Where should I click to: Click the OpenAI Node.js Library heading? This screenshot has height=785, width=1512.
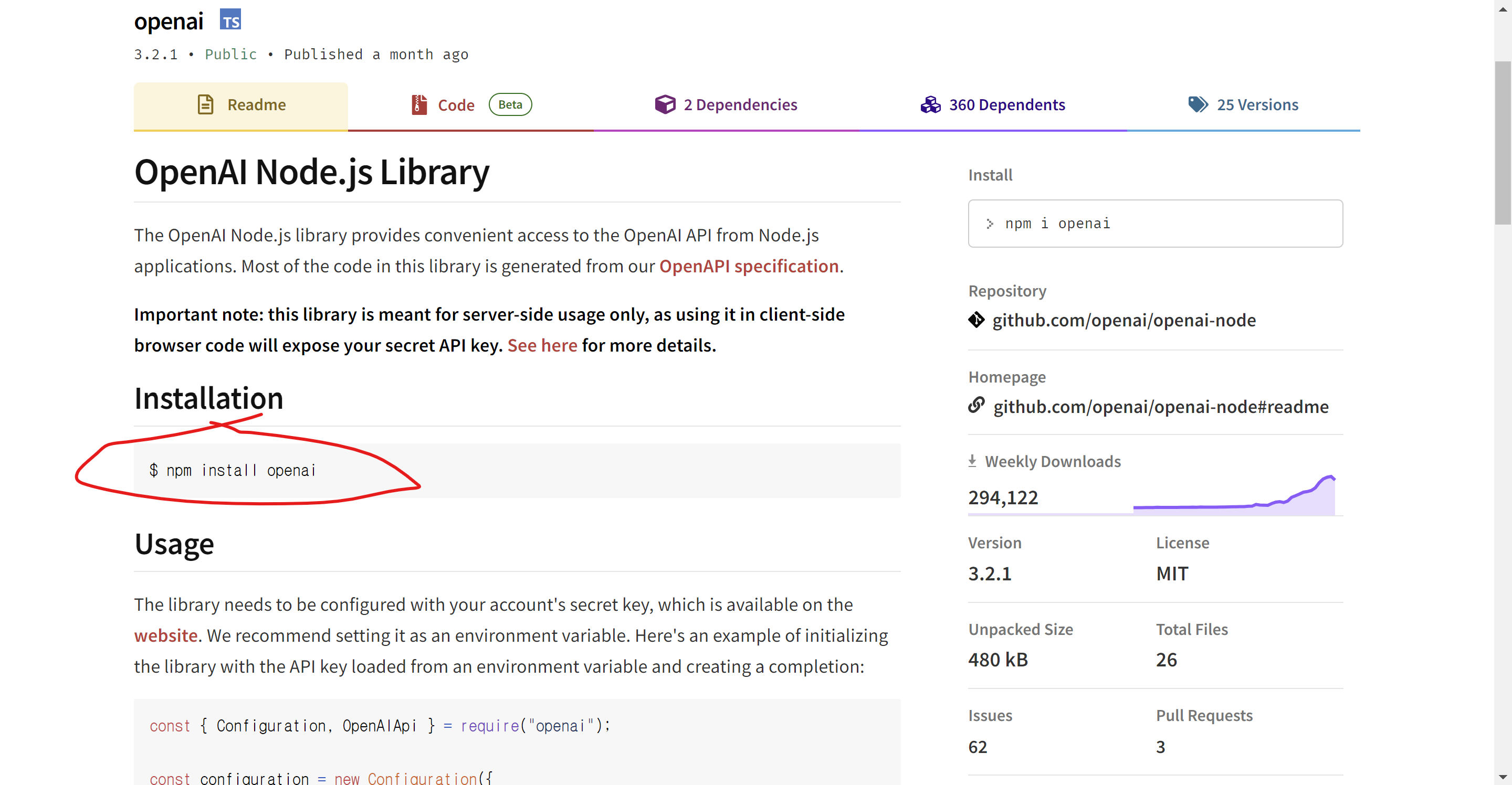[312, 172]
